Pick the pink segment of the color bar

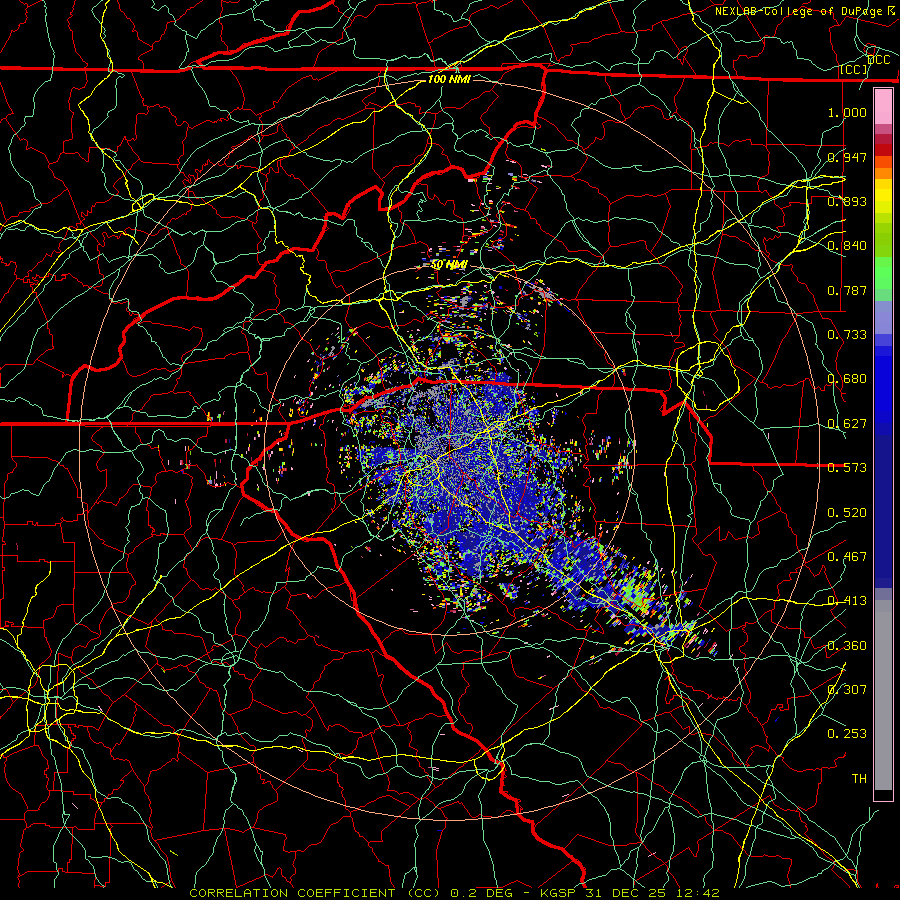click(883, 107)
